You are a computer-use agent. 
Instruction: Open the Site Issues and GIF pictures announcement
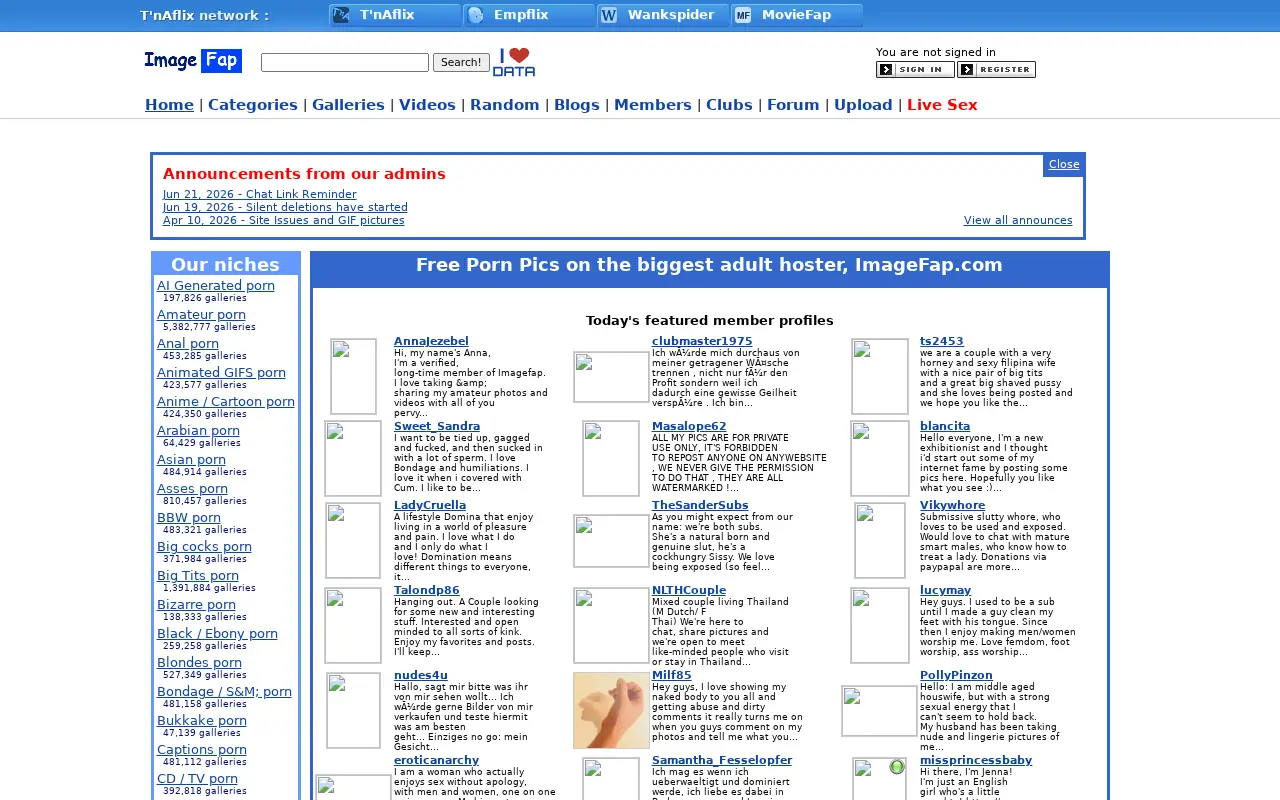click(x=284, y=220)
